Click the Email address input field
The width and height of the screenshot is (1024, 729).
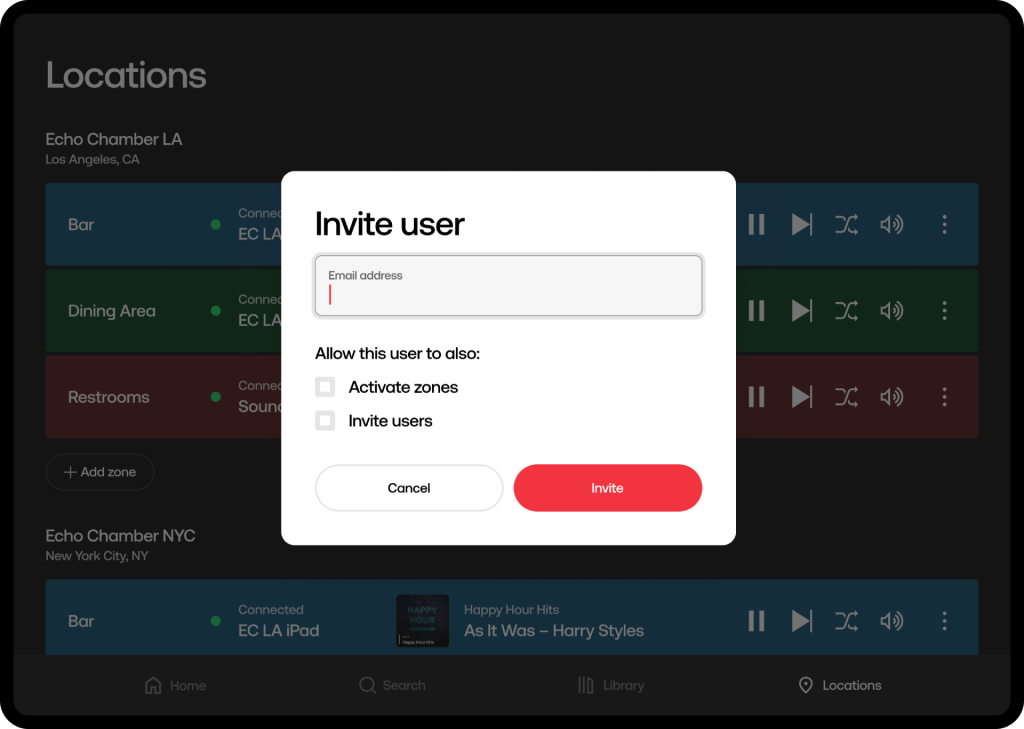pyautogui.click(x=508, y=286)
